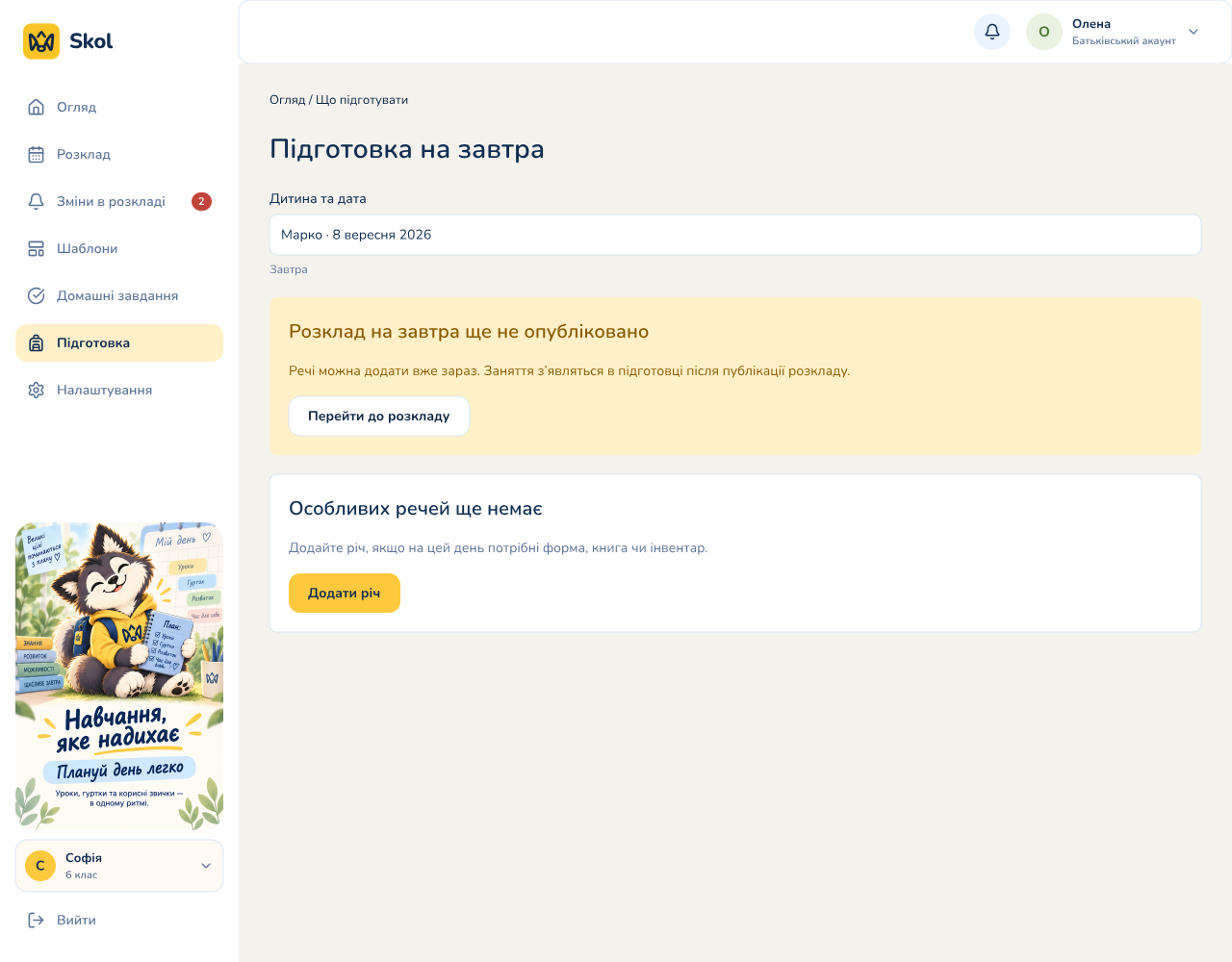Click the Навчання, яке надихає promo banner

[119, 676]
